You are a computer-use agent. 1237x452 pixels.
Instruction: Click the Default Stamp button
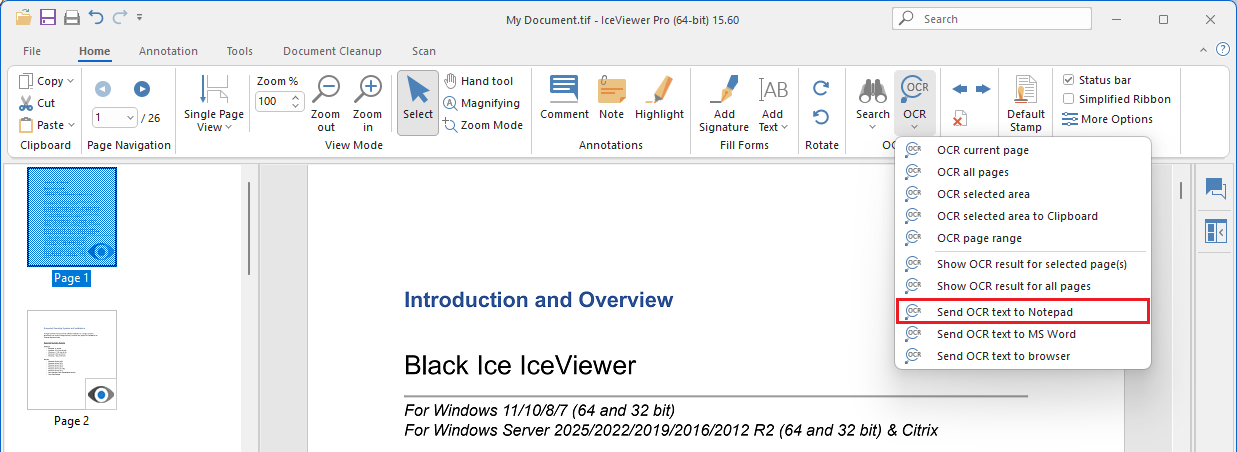(1026, 104)
